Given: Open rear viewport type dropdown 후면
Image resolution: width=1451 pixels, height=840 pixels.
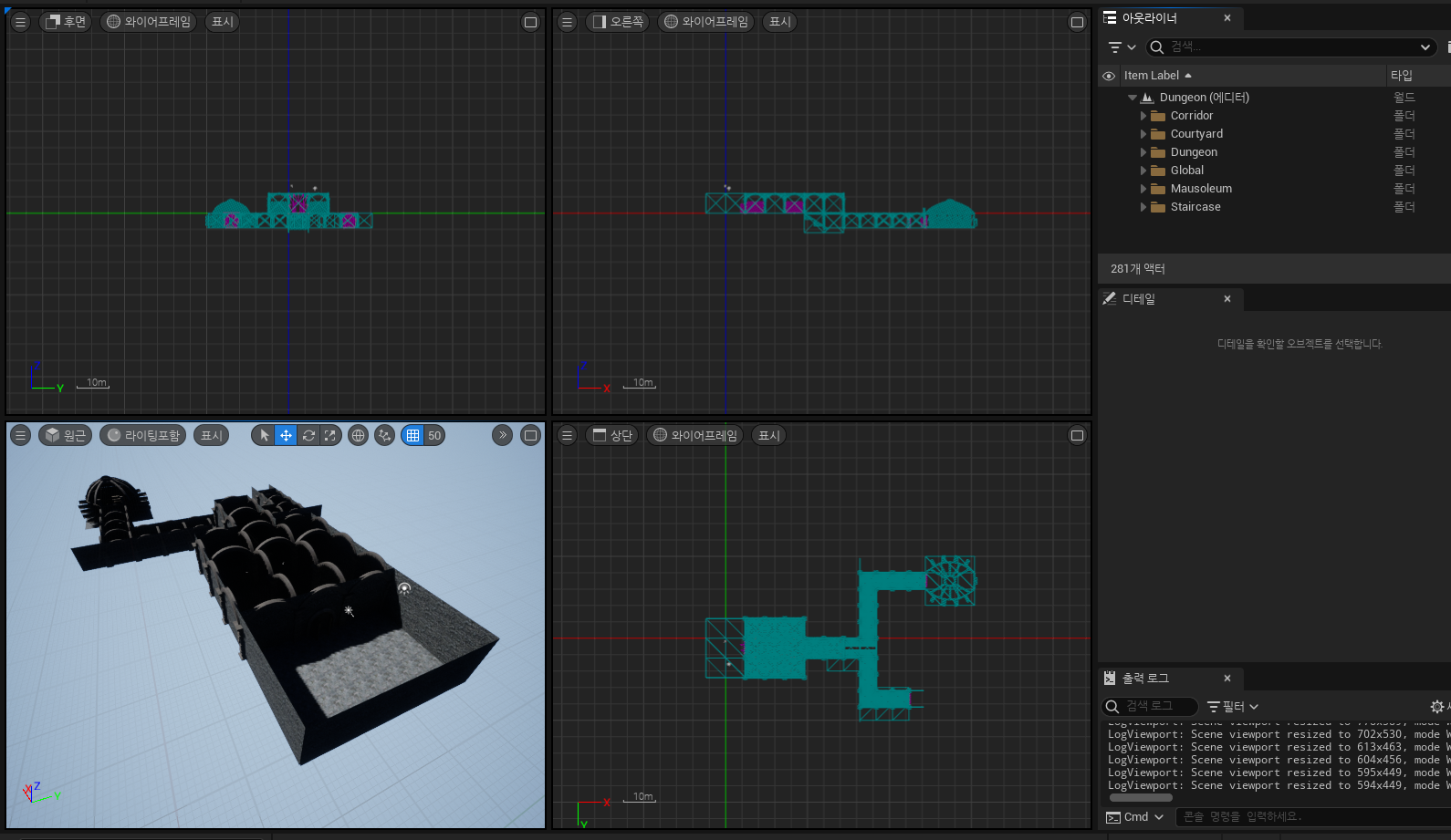Looking at the screenshot, I should [x=66, y=22].
